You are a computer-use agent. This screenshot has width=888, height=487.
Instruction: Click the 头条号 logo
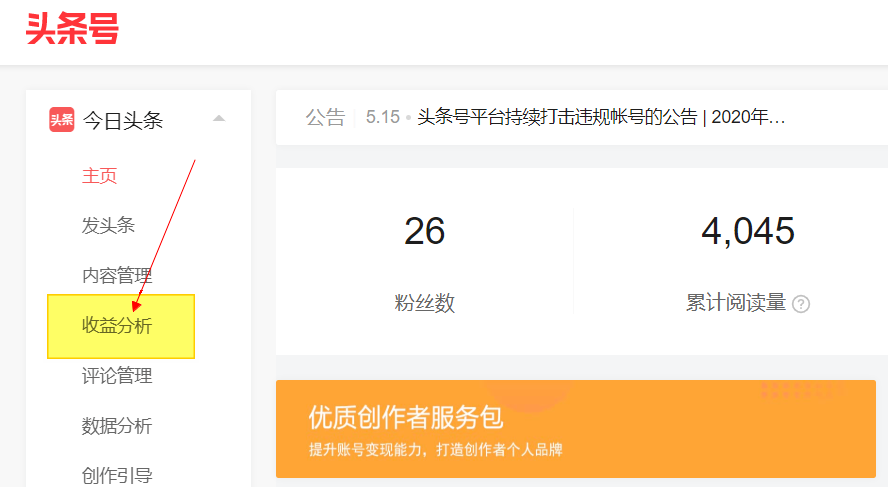click(x=72, y=29)
